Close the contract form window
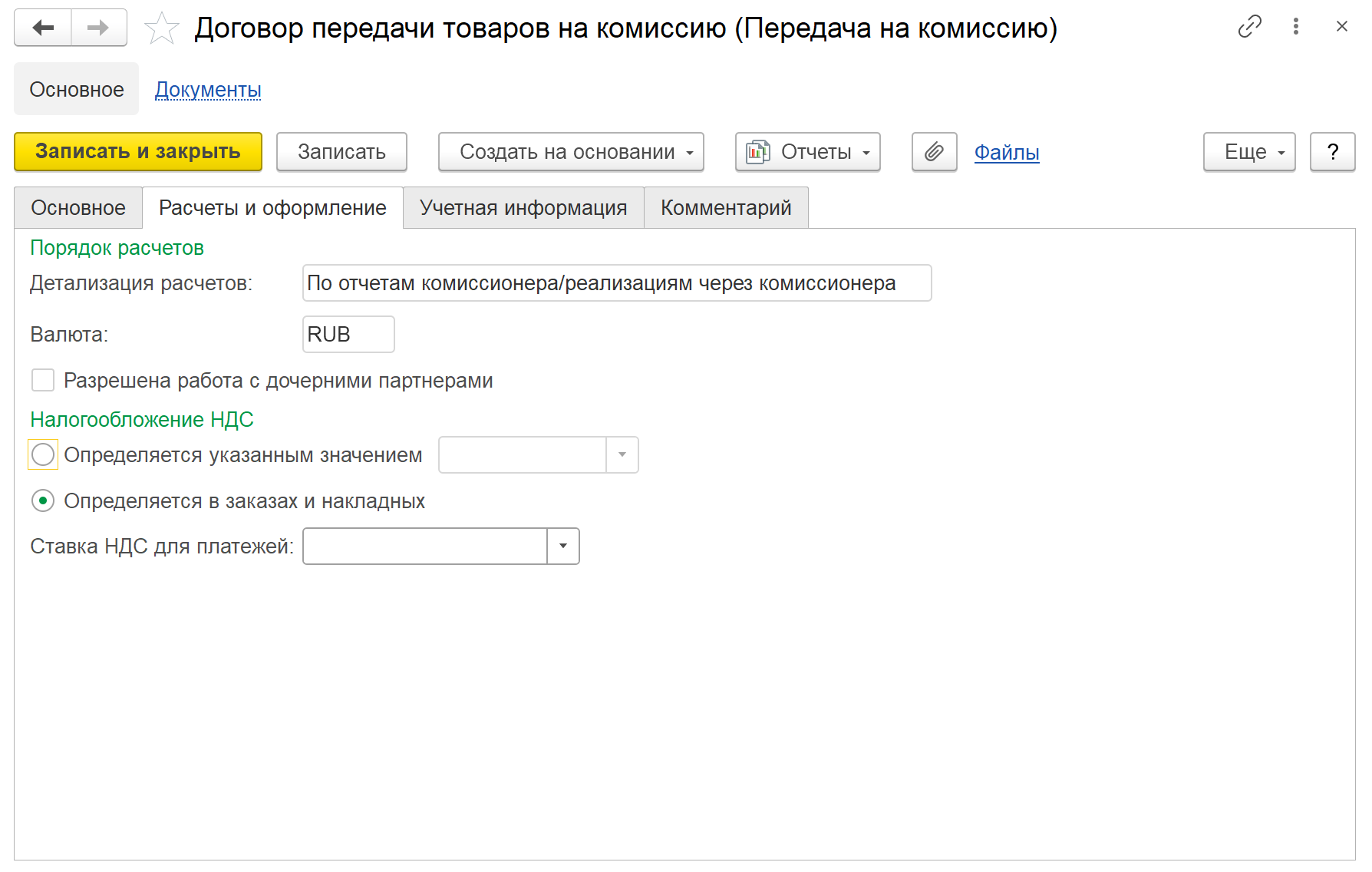Screen dimensions: 1372x872 (x=1341, y=27)
